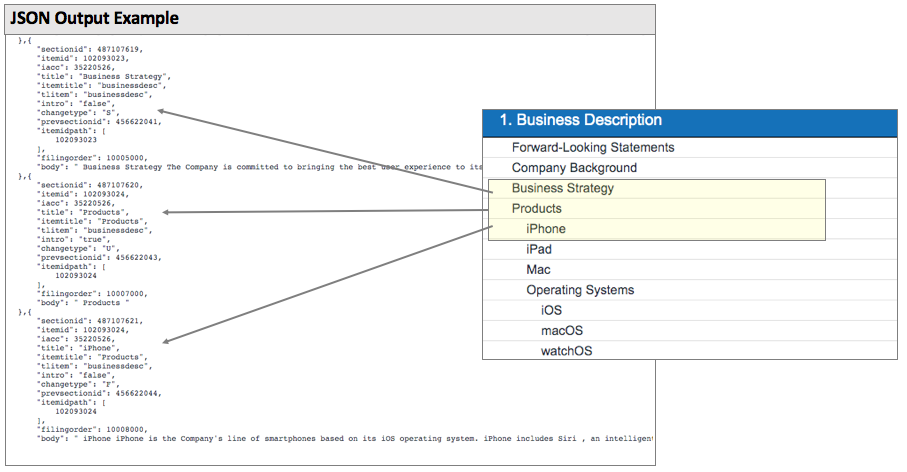The height and width of the screenshot is (472, 907).
Task: Click the "title": "Business Strategy" line
Action: coord(104,76)
